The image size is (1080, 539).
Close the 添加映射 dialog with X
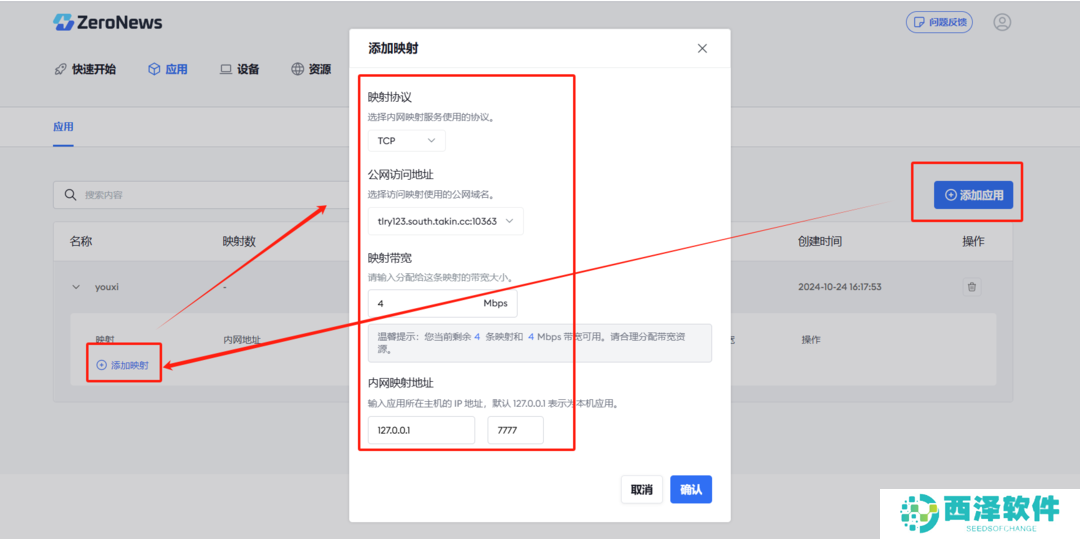tap(702, 48)
